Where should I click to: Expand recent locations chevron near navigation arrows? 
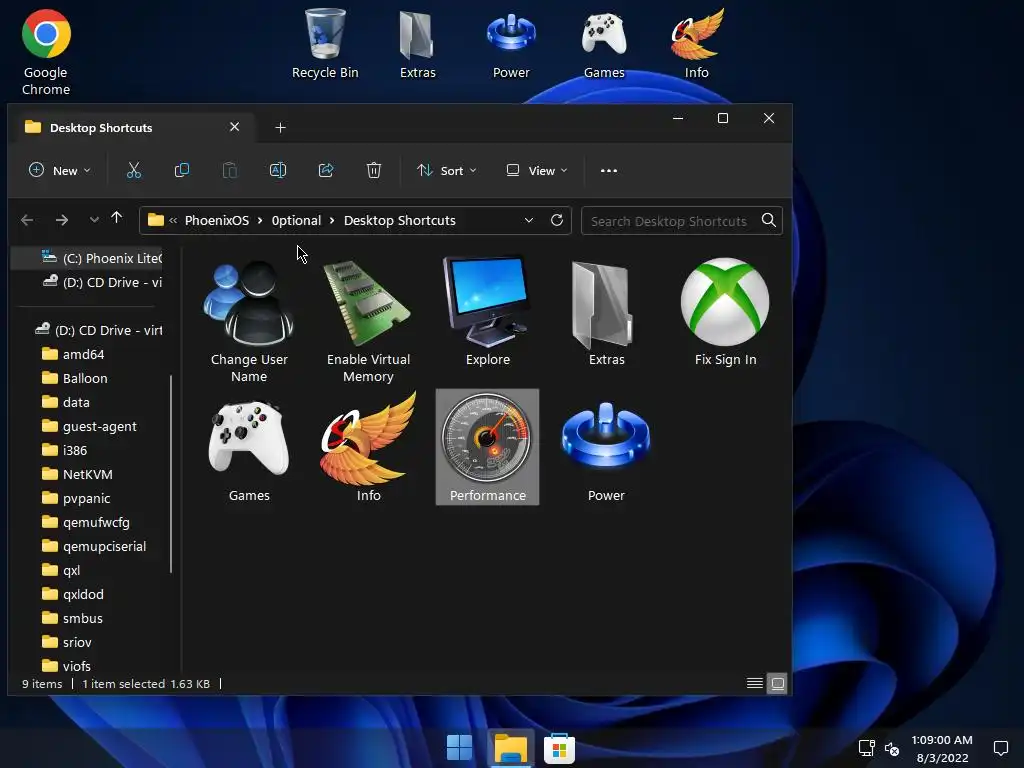pyautogui.click(x=94, y=220)
